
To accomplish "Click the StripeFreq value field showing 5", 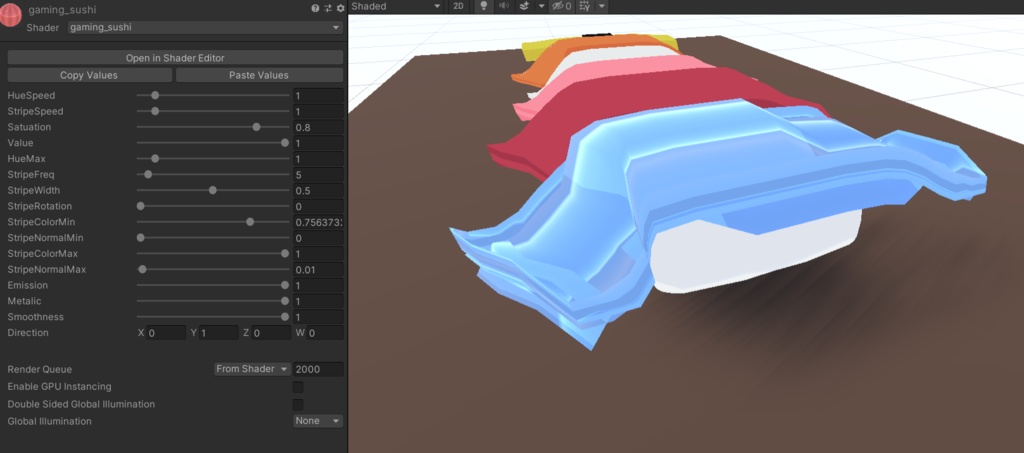I will [318, 174].
